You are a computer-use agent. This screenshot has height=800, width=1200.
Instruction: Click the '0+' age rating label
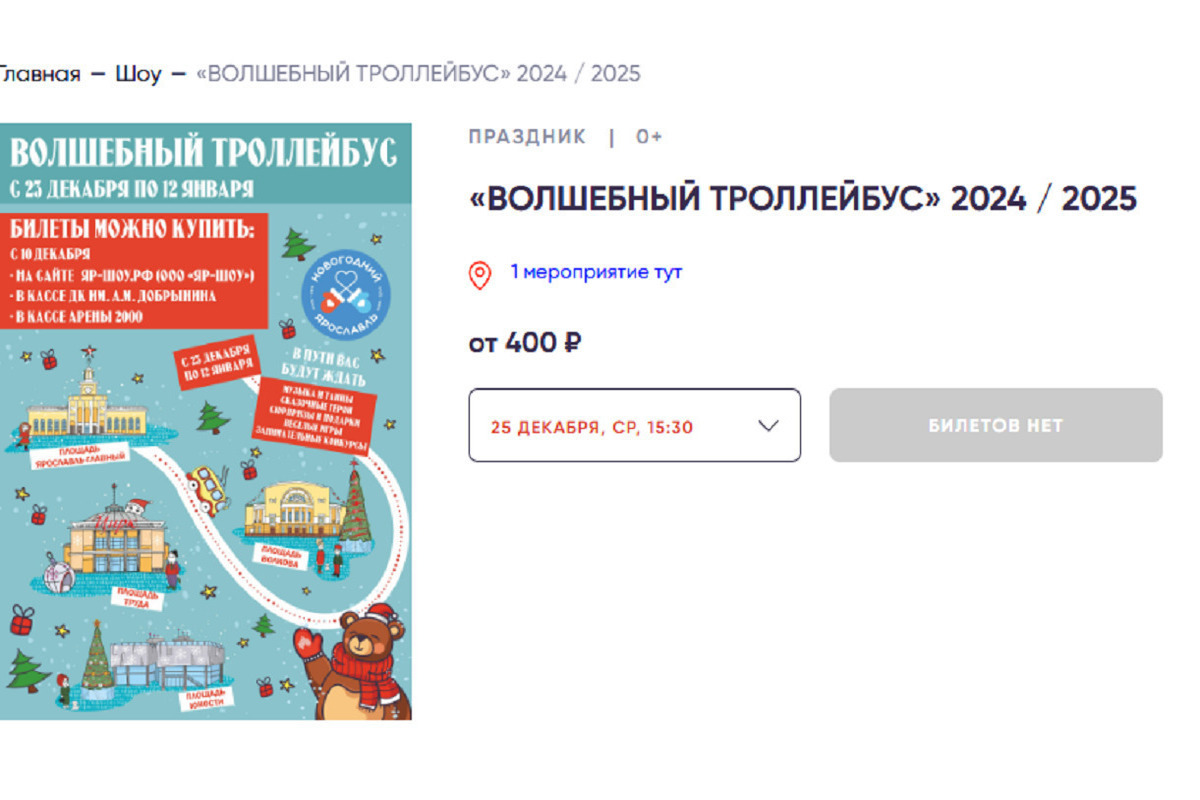click(x=649, y=137)
